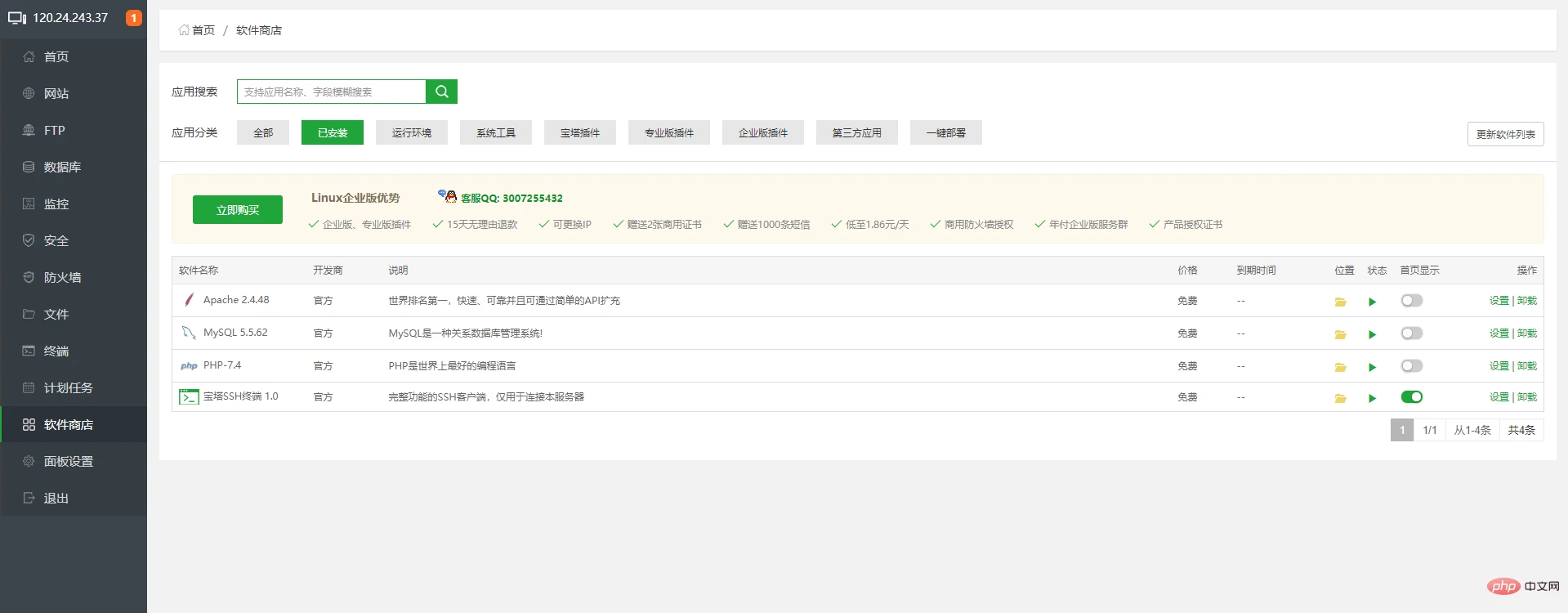Select the 已安装 category tab
The width and height of the screenshot is (1568, 613).
(x=333, y=132)
